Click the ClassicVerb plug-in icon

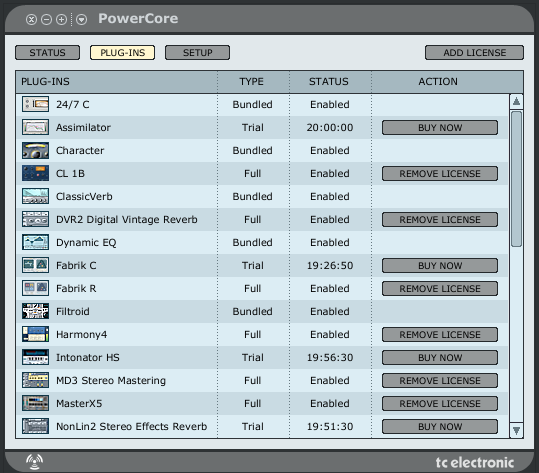(x=35, y=196)
